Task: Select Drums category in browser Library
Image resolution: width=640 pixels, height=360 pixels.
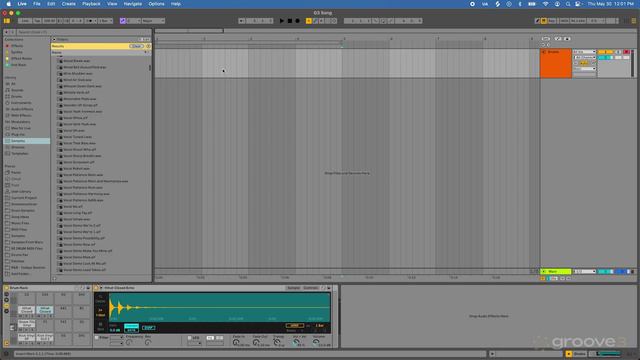Action: click(x=16, y=96)
